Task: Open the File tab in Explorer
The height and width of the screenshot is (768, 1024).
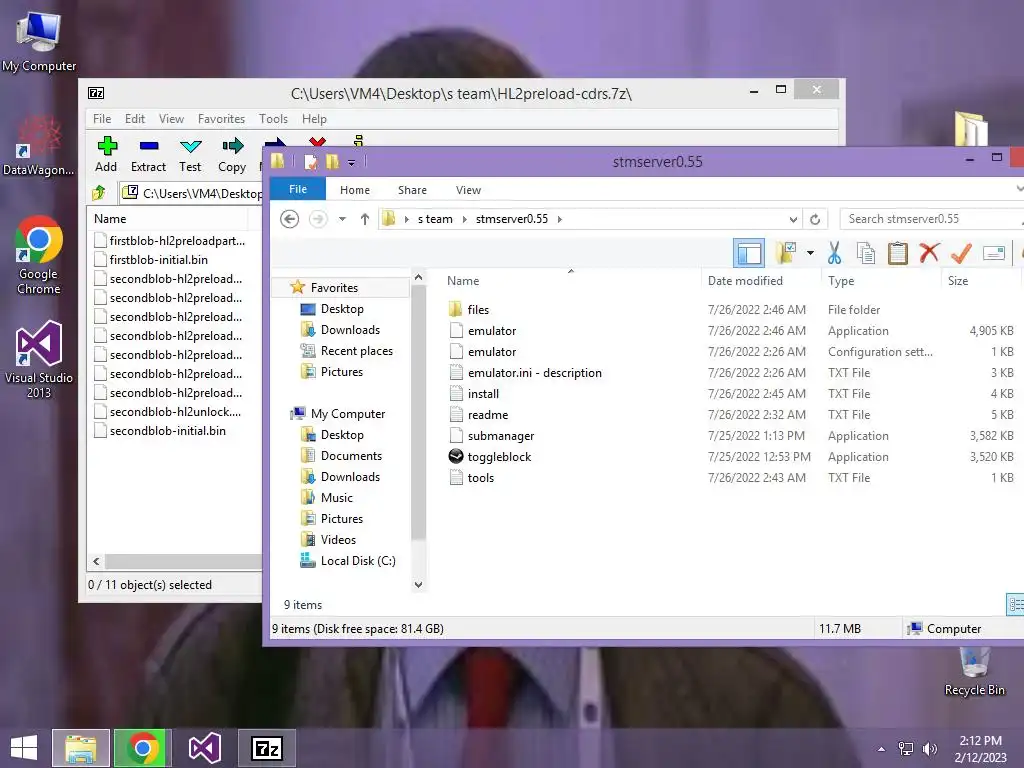Action: pyautogui.click(x=298, y=189)
